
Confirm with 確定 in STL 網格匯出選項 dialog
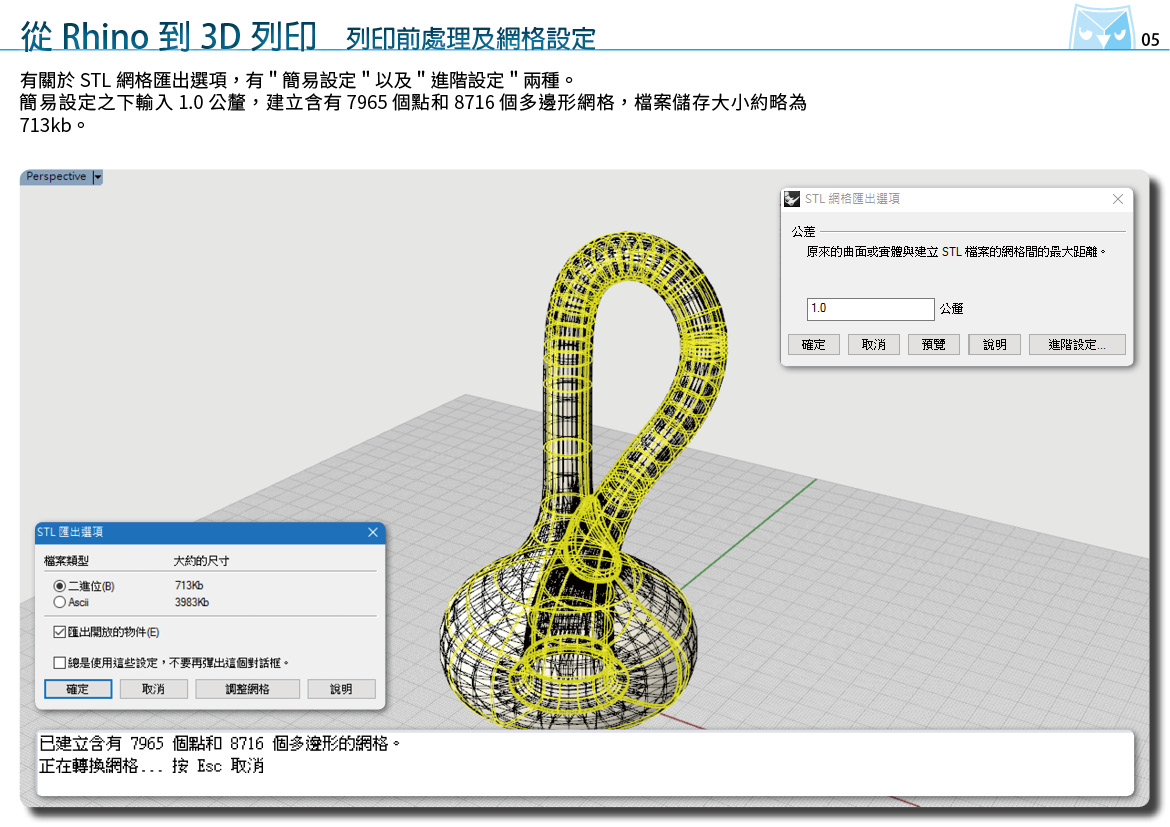tap(813, 345)
